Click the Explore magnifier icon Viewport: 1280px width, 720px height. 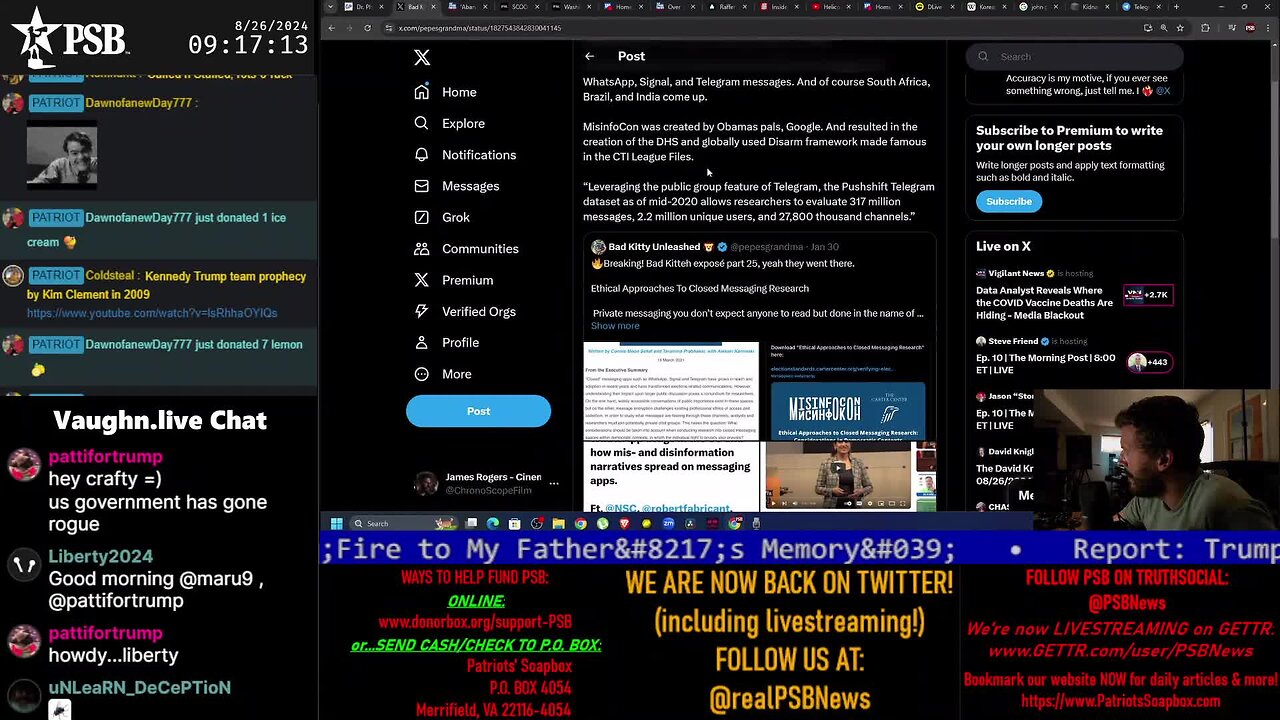coord(422,123)
